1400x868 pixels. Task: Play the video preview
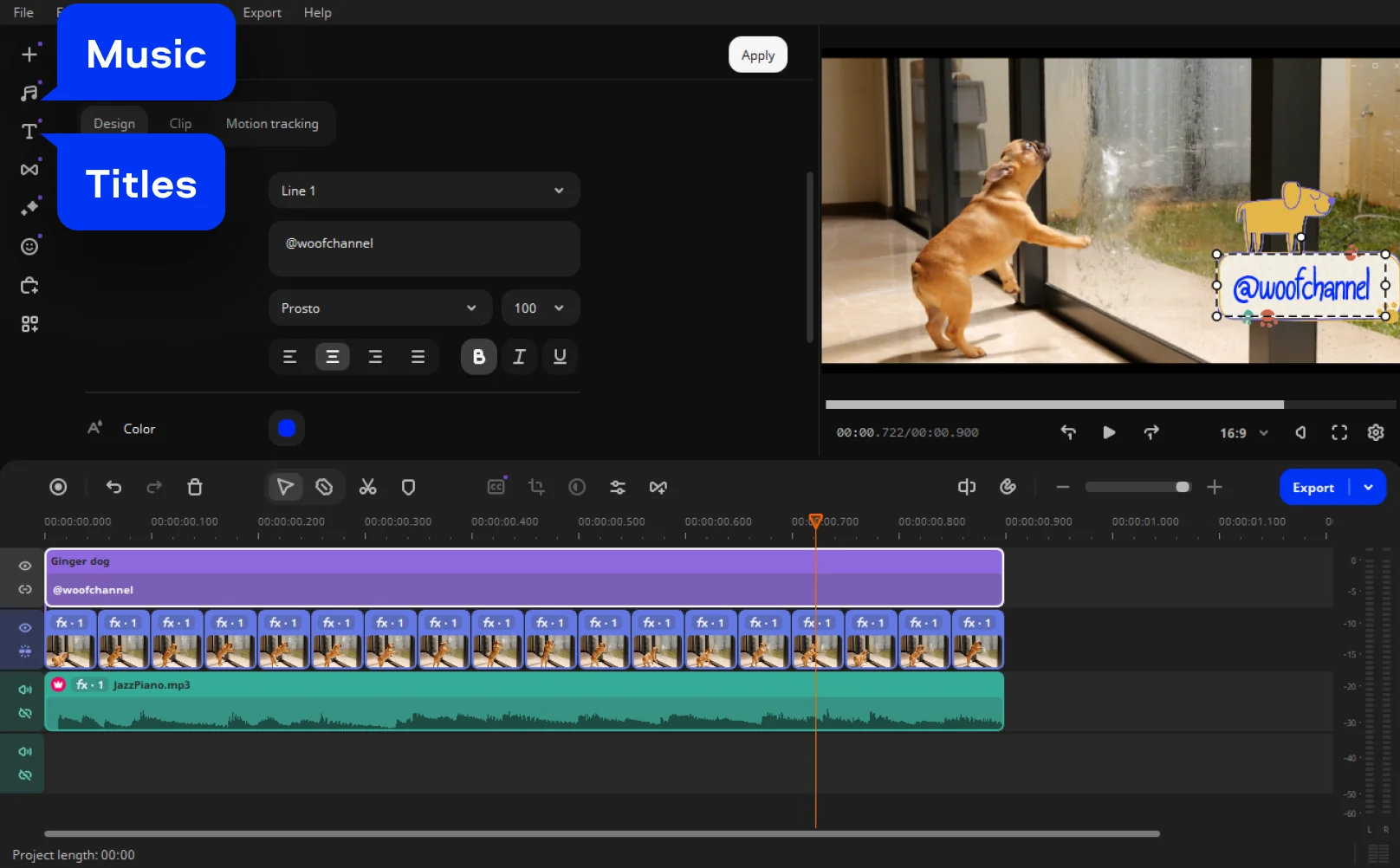point(1109,432)
